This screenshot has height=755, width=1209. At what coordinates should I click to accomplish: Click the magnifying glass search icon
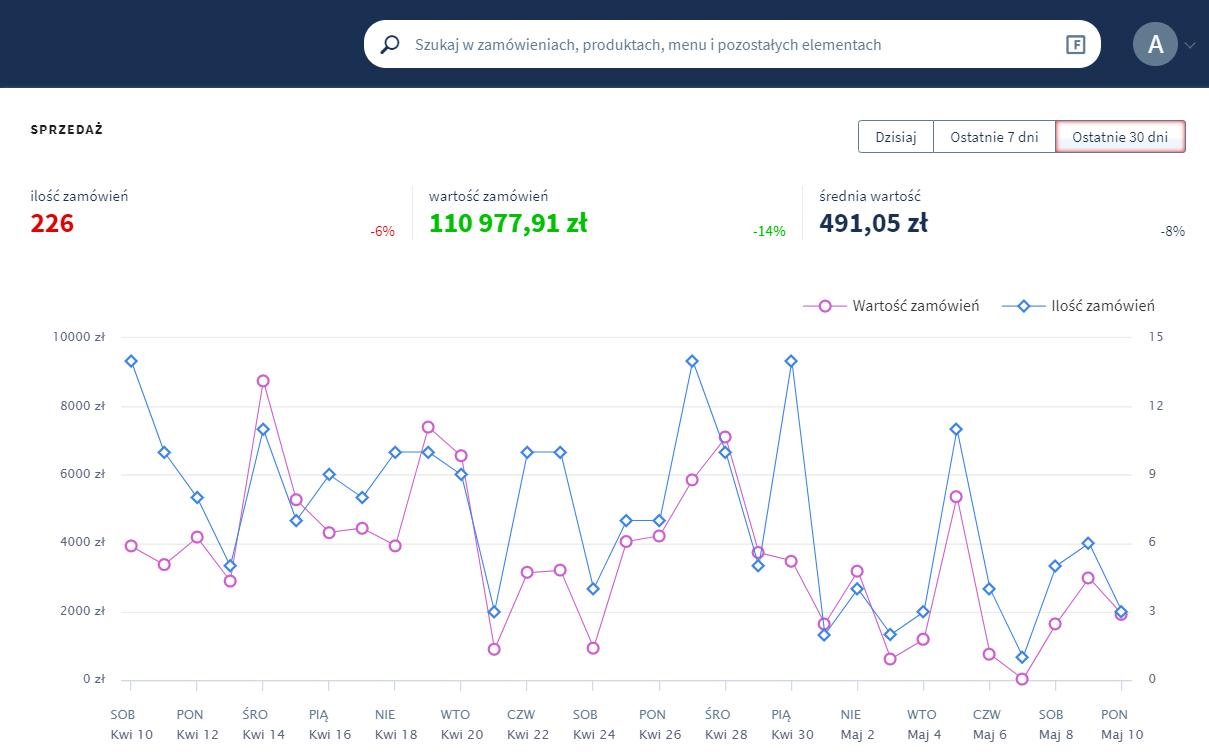(x=391, y=45)
